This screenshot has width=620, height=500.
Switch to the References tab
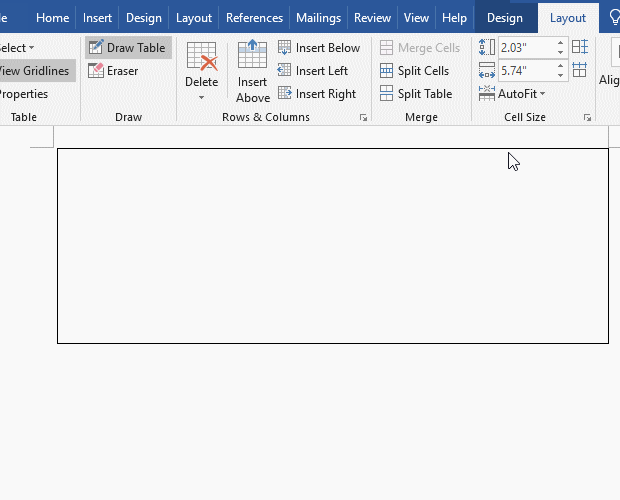pyautogui.click(x=254, y=18)
